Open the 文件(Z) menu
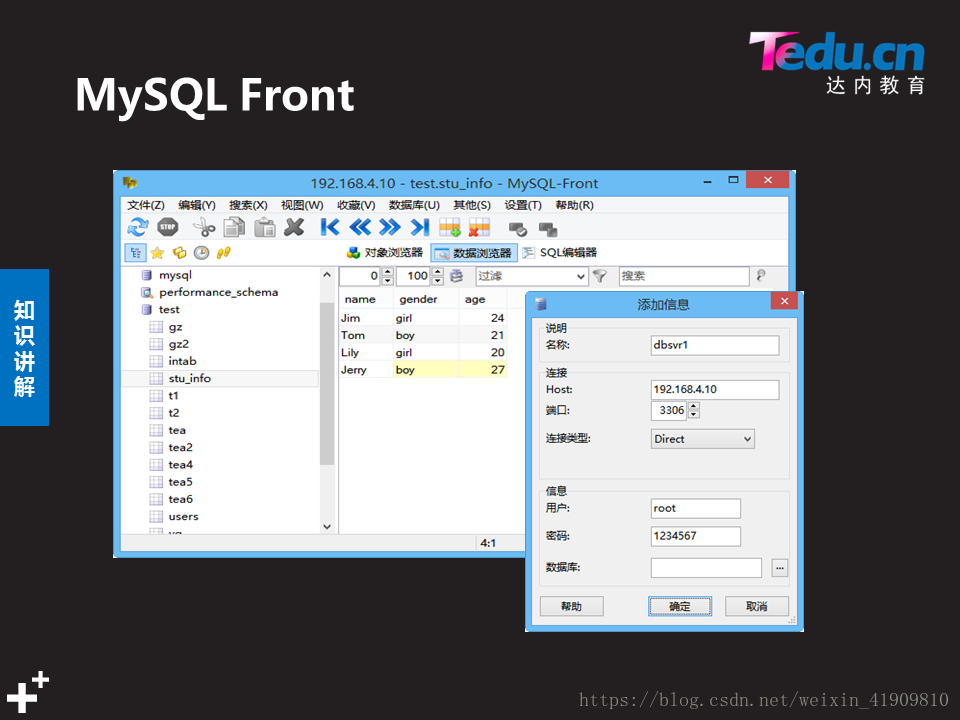This screenshot has height=720, width=960. pyautogui.click(x=146, y=205)
